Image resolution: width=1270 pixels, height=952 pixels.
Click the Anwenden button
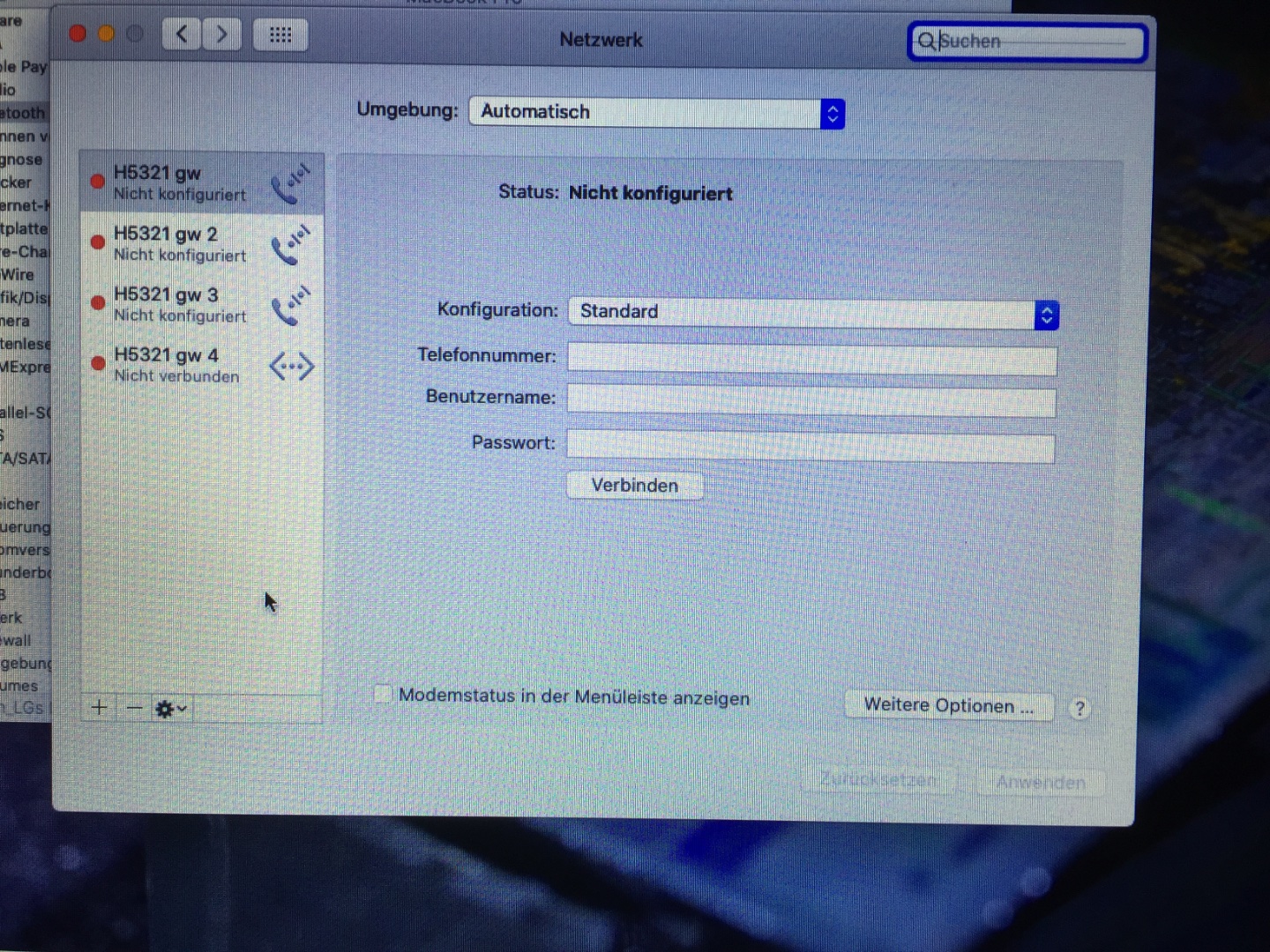tap(1041, 782)
